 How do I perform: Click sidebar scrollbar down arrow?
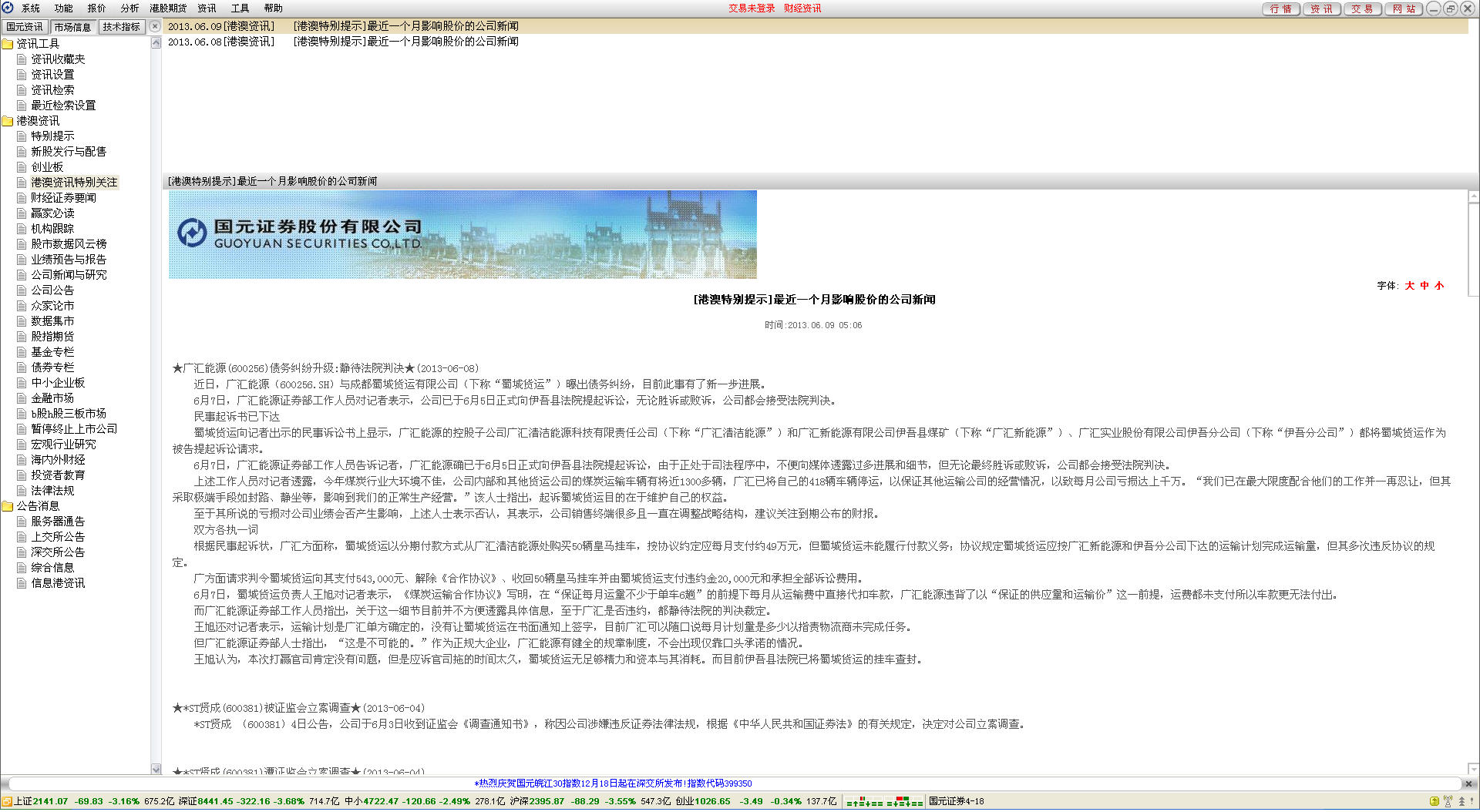click(x=156, y=769)
